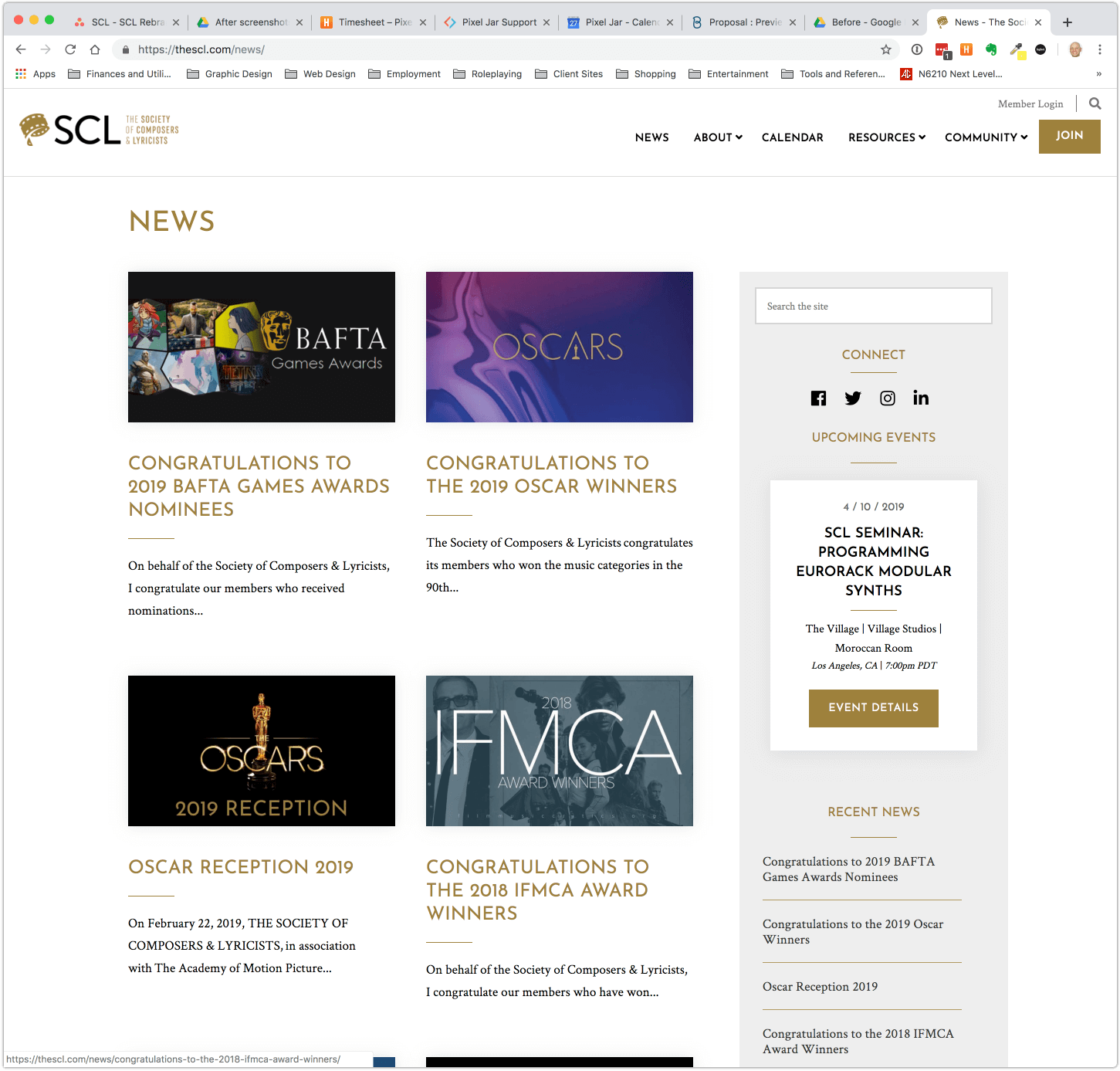This screenshot has height=1071, width=1120.
Task: Reload the page
Action: [x=70, y=49]
